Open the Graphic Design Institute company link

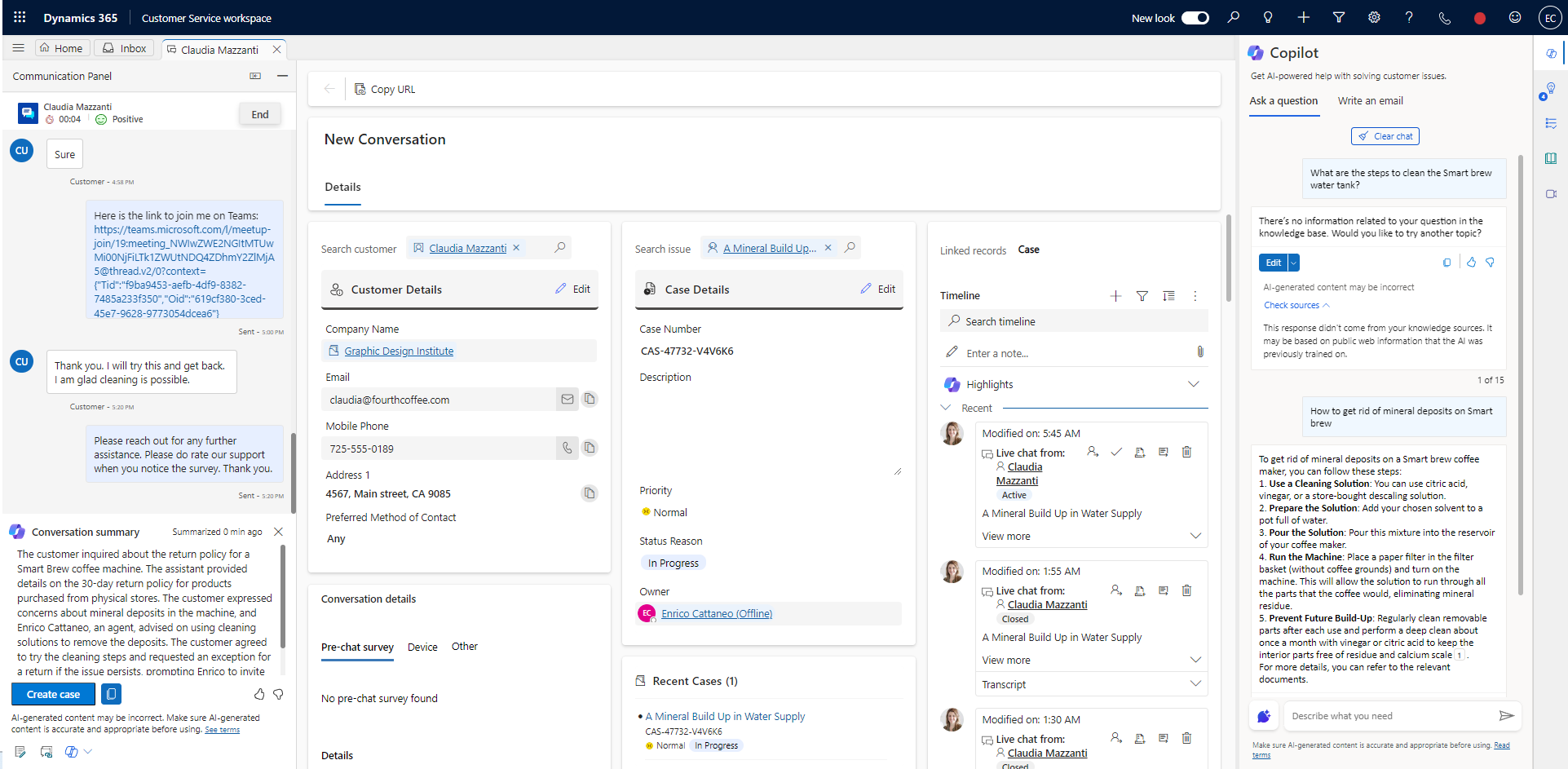pyautogui.click(x=399, y=351)
